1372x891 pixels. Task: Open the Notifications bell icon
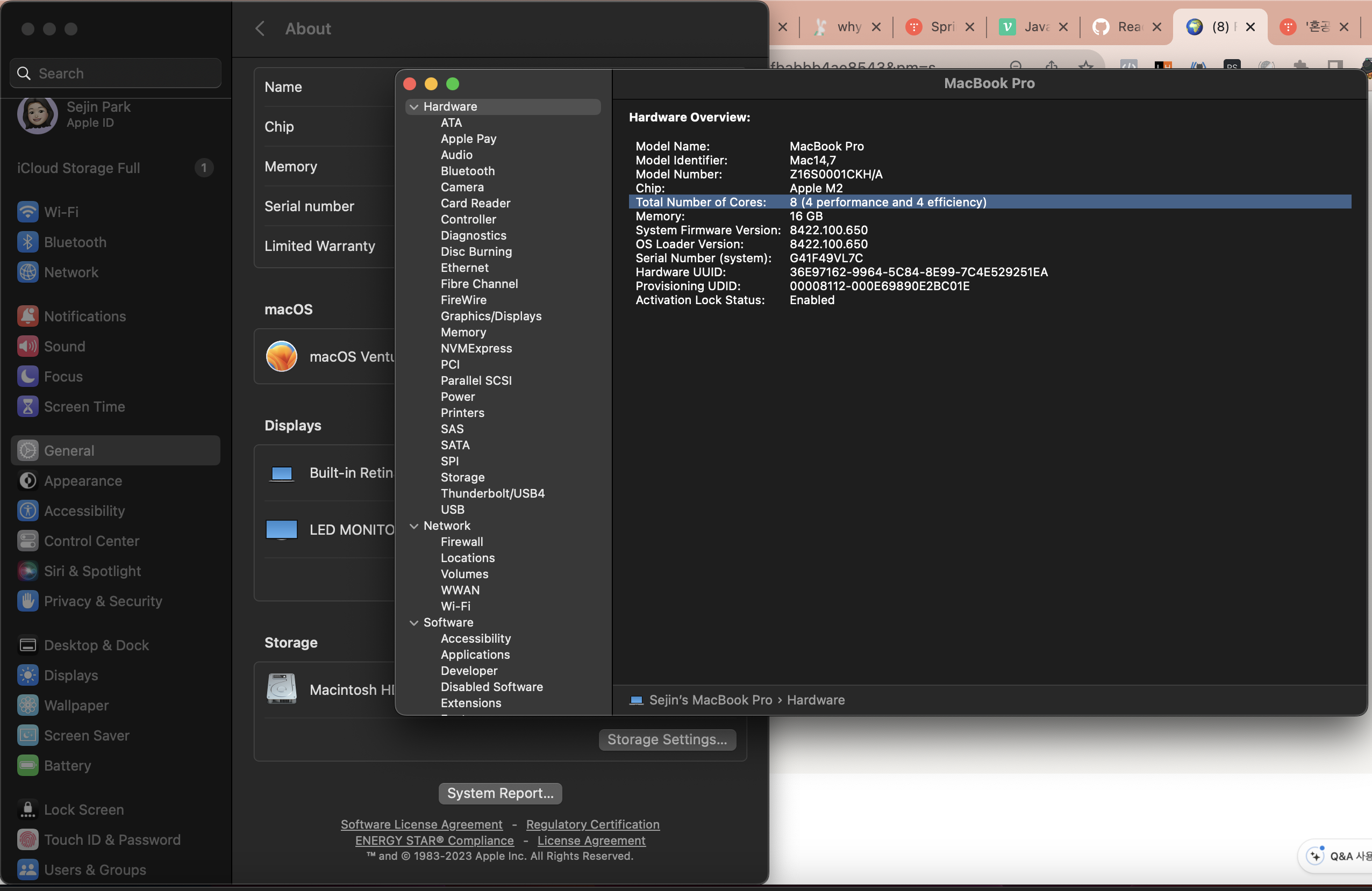pos(27,316)
